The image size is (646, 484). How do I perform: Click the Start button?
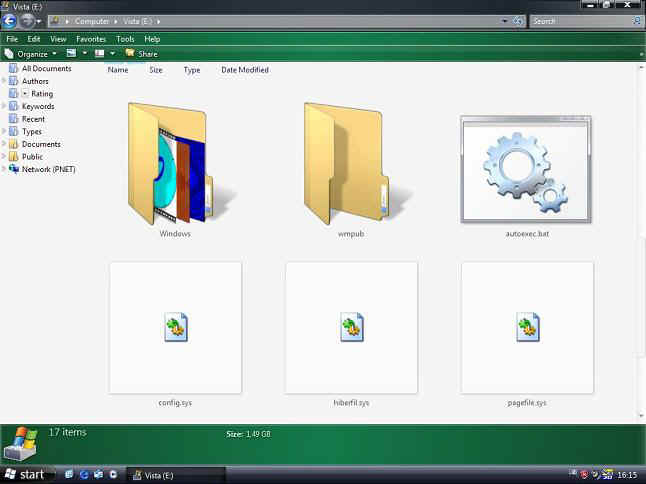pyautogui.click(x=24, y=474)
